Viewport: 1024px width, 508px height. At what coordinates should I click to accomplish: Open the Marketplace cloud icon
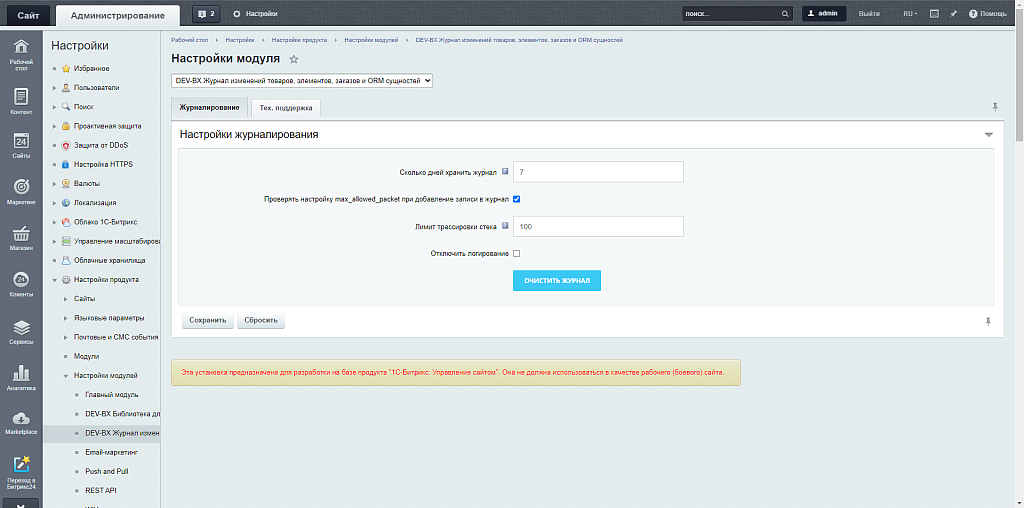tap(21, 422)
